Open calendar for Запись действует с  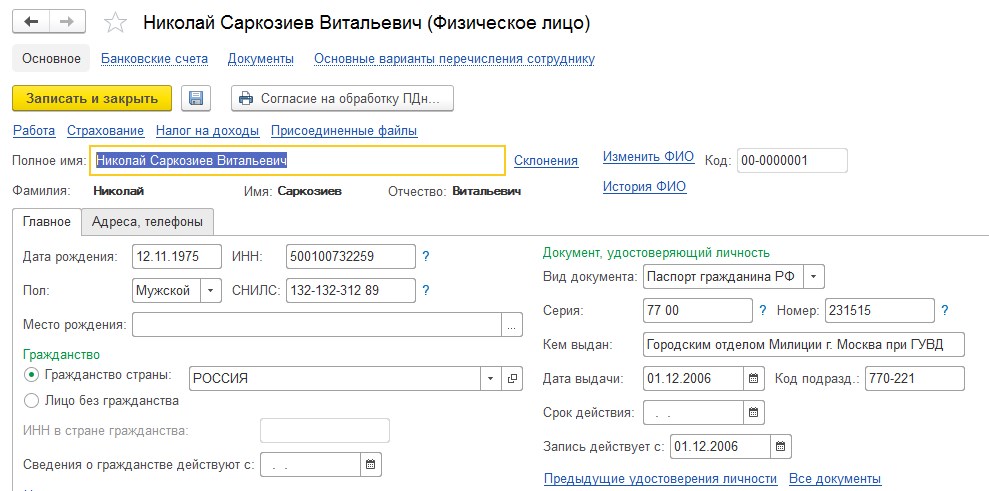click(780, 446)
